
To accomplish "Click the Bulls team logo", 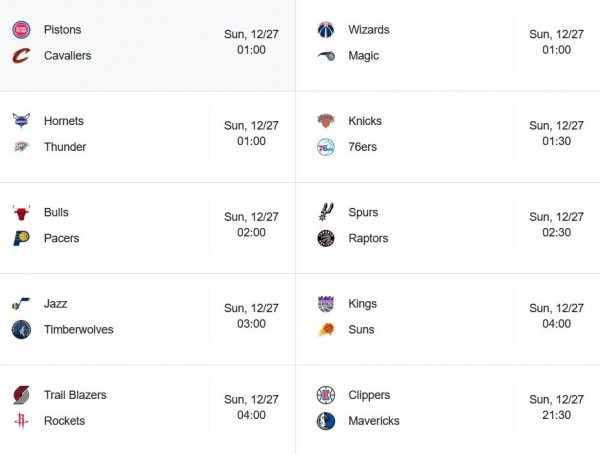I will coord(21,212).
